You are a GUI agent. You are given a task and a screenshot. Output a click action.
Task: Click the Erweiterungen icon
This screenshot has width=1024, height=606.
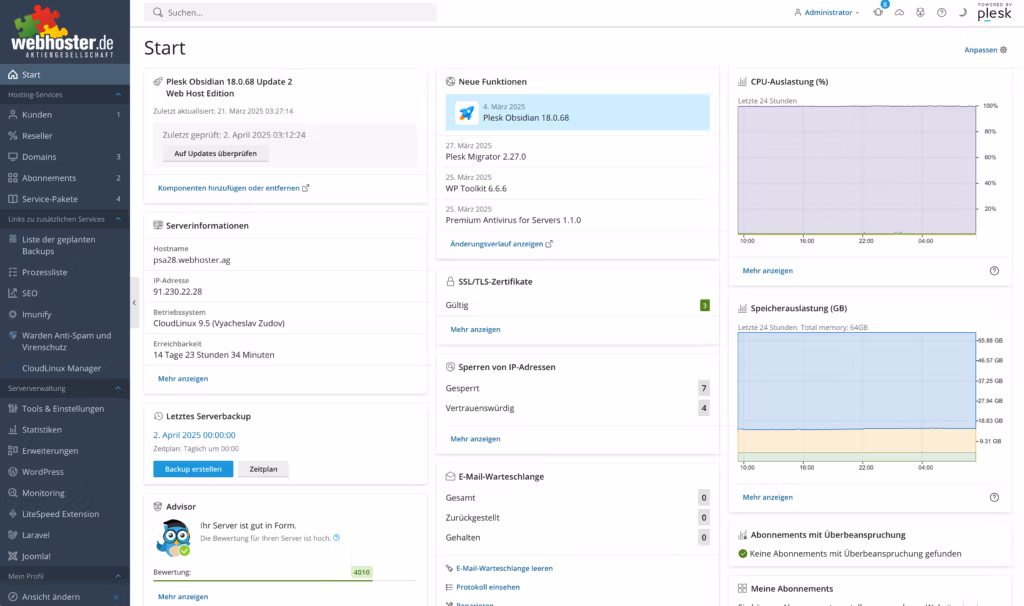(x=12, y=451)
